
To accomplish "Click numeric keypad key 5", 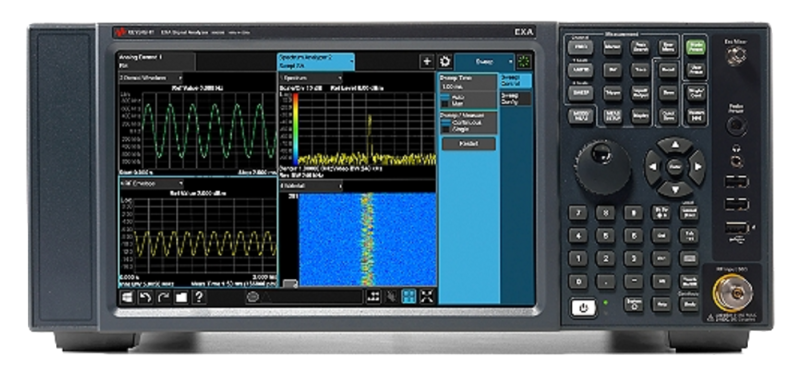I will (606, 235).
